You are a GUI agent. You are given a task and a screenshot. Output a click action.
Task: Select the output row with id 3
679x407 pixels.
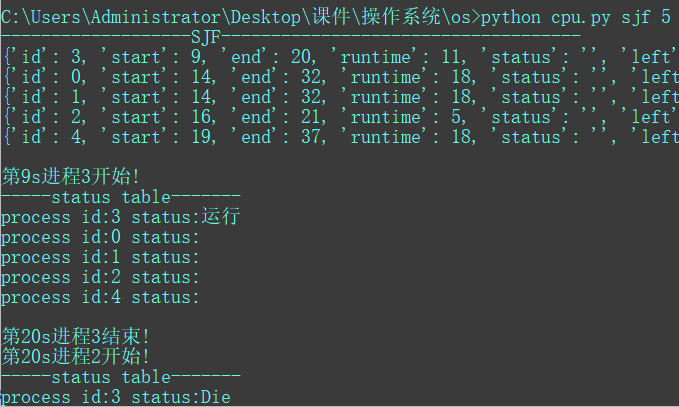340,57
